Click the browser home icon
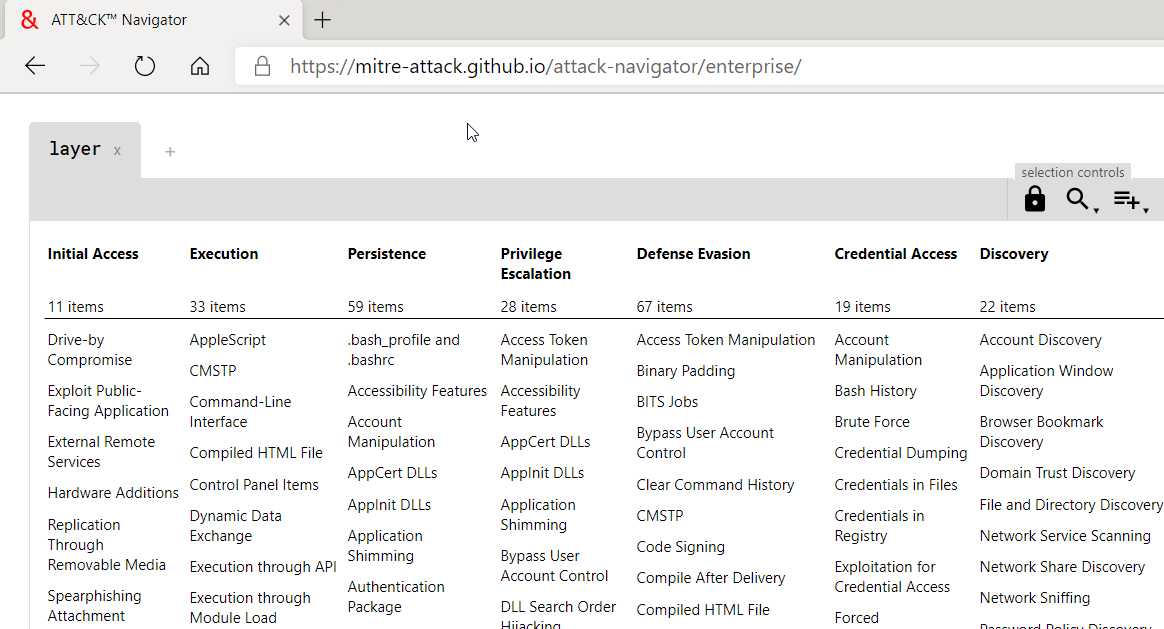The image size is (1164, 629). coord(199,65)
